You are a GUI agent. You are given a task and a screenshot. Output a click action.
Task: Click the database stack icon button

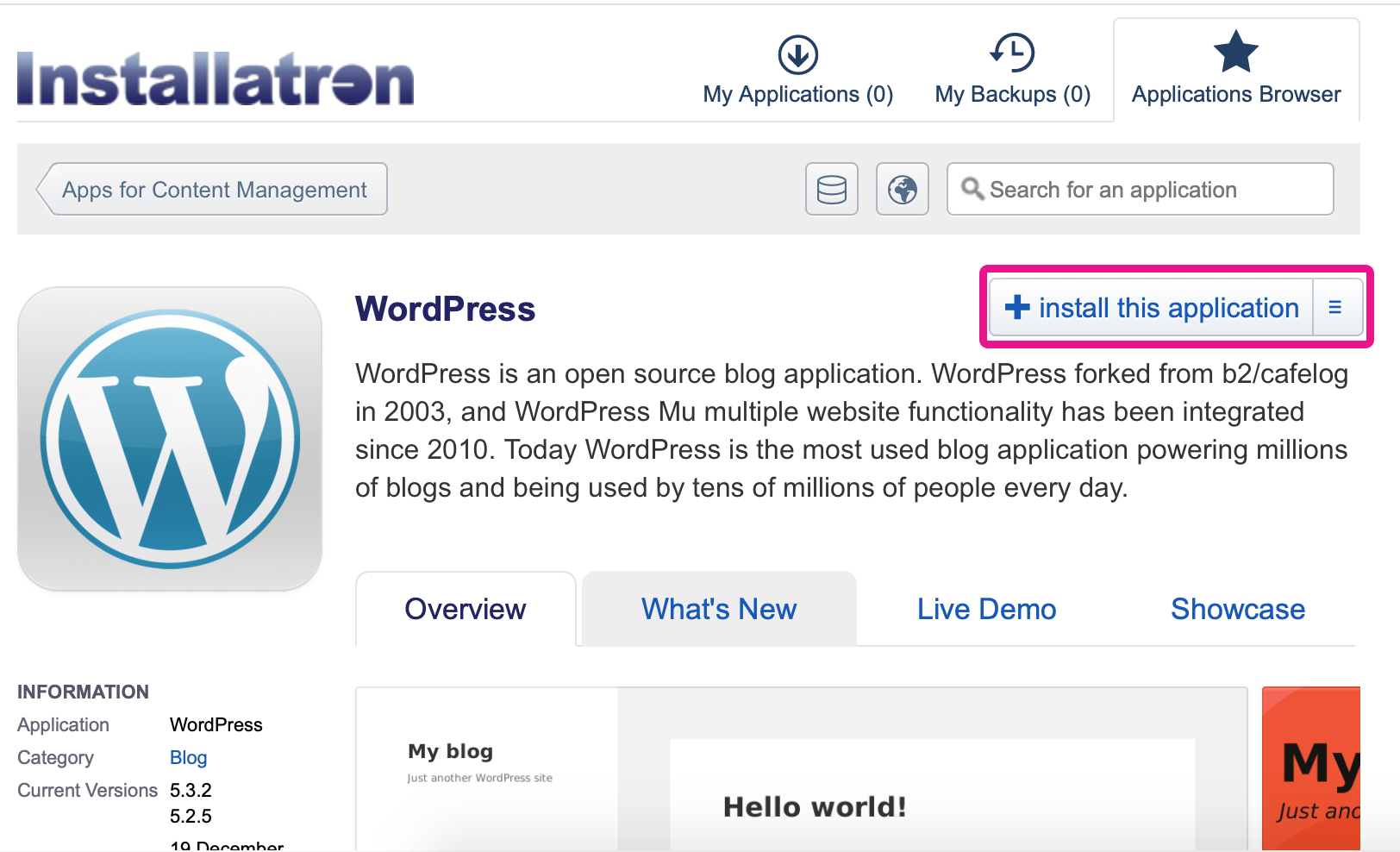831,189
